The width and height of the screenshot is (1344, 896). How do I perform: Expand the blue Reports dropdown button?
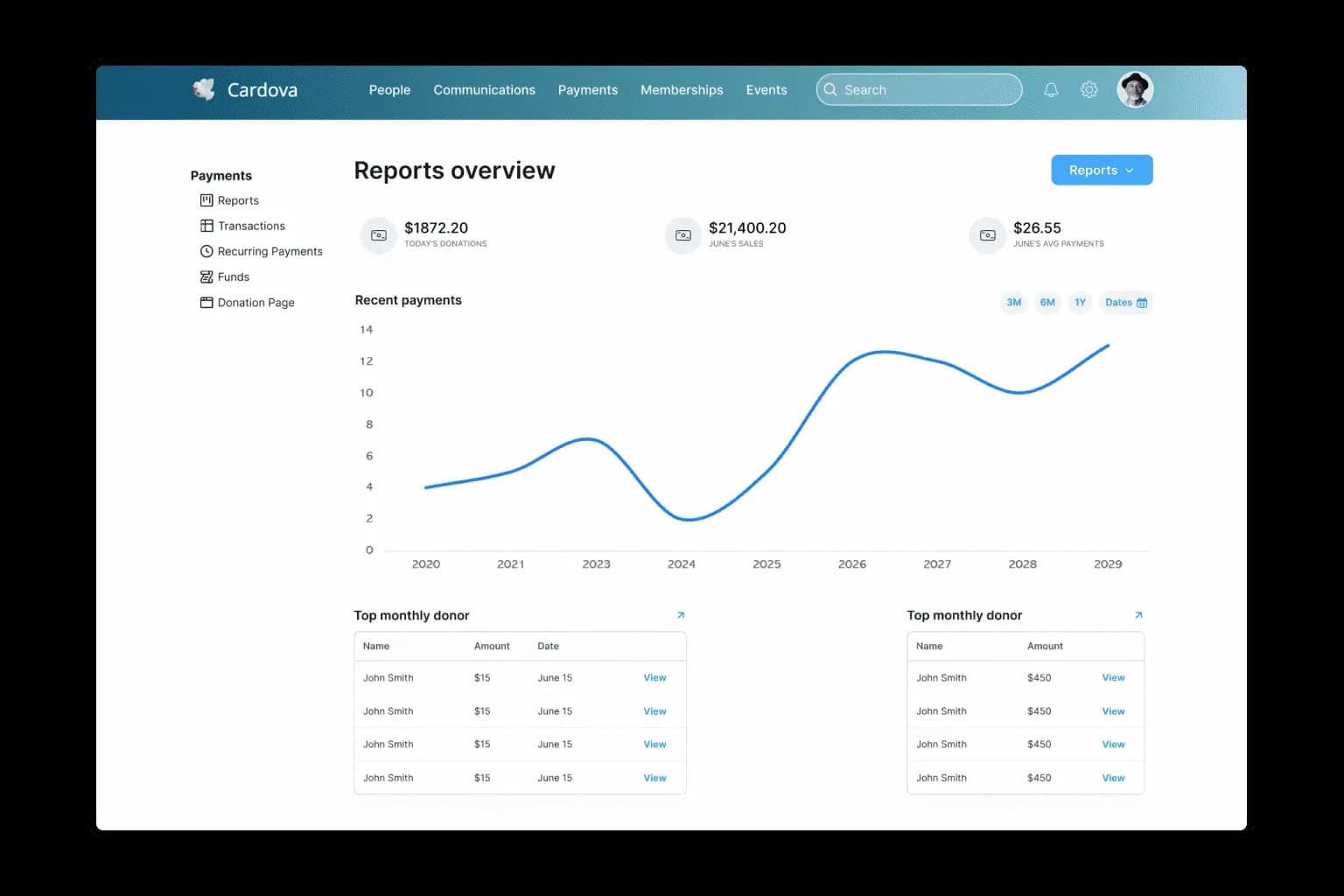(x=1102, y=170)
